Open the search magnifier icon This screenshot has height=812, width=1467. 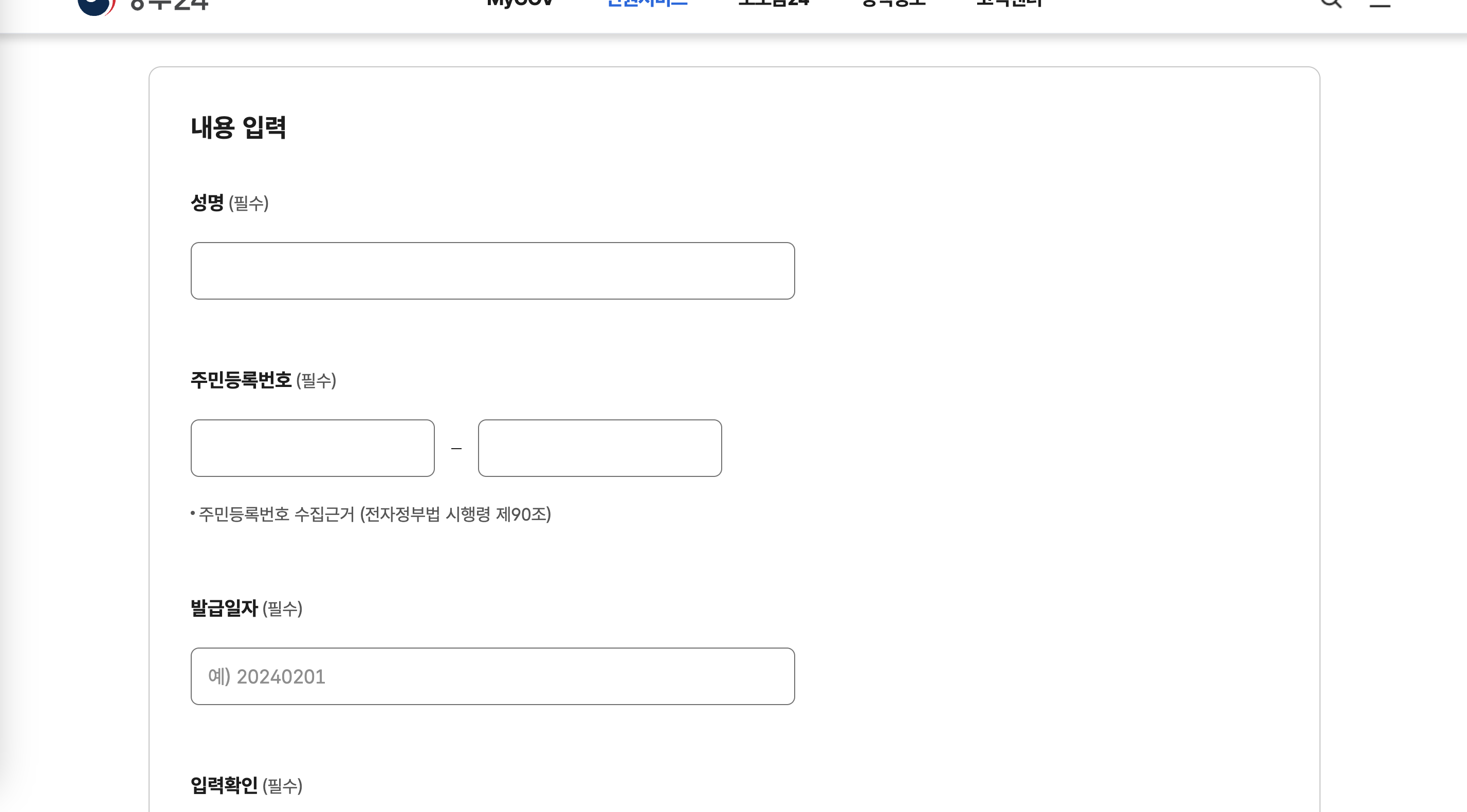pos(1331,4)
